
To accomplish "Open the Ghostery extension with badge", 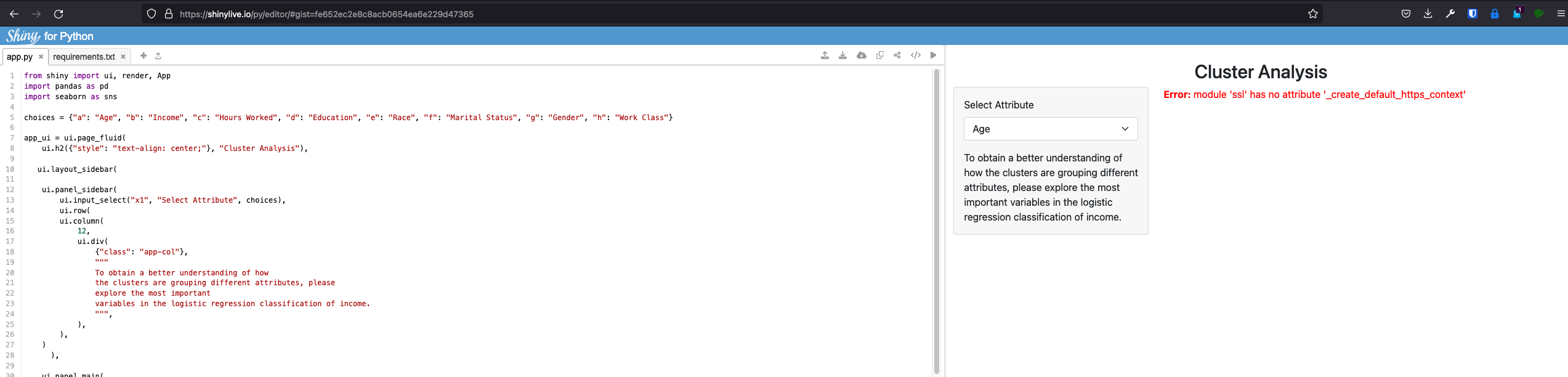I will pos(1517,13).
